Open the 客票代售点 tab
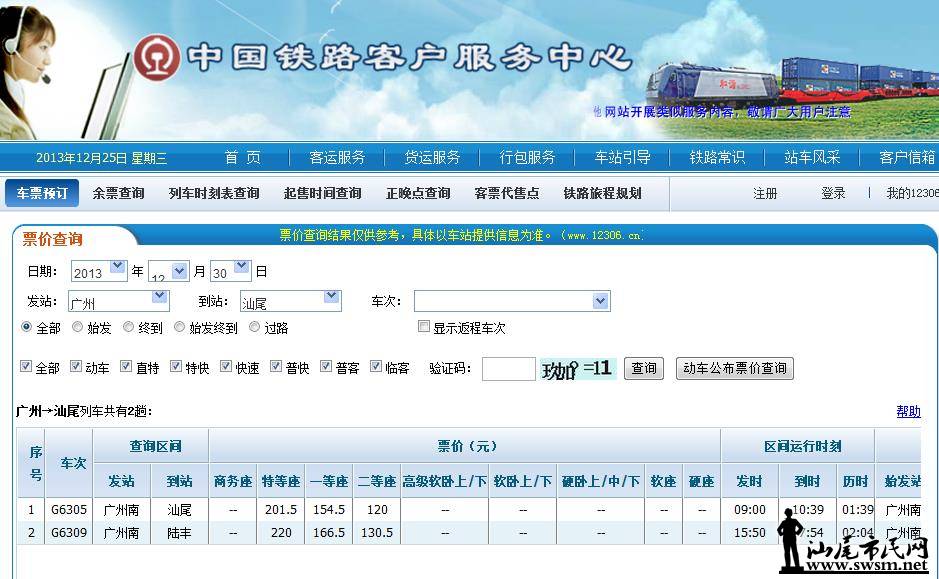This screenshot has width=939, height=579. point(507,193)
